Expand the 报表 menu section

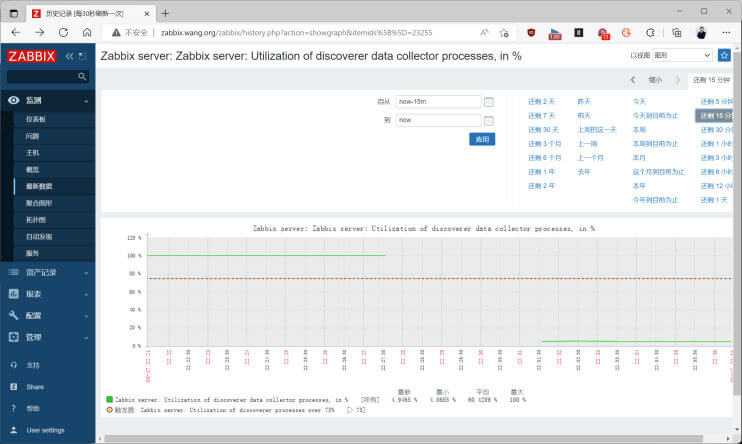[x=86, y=294]
